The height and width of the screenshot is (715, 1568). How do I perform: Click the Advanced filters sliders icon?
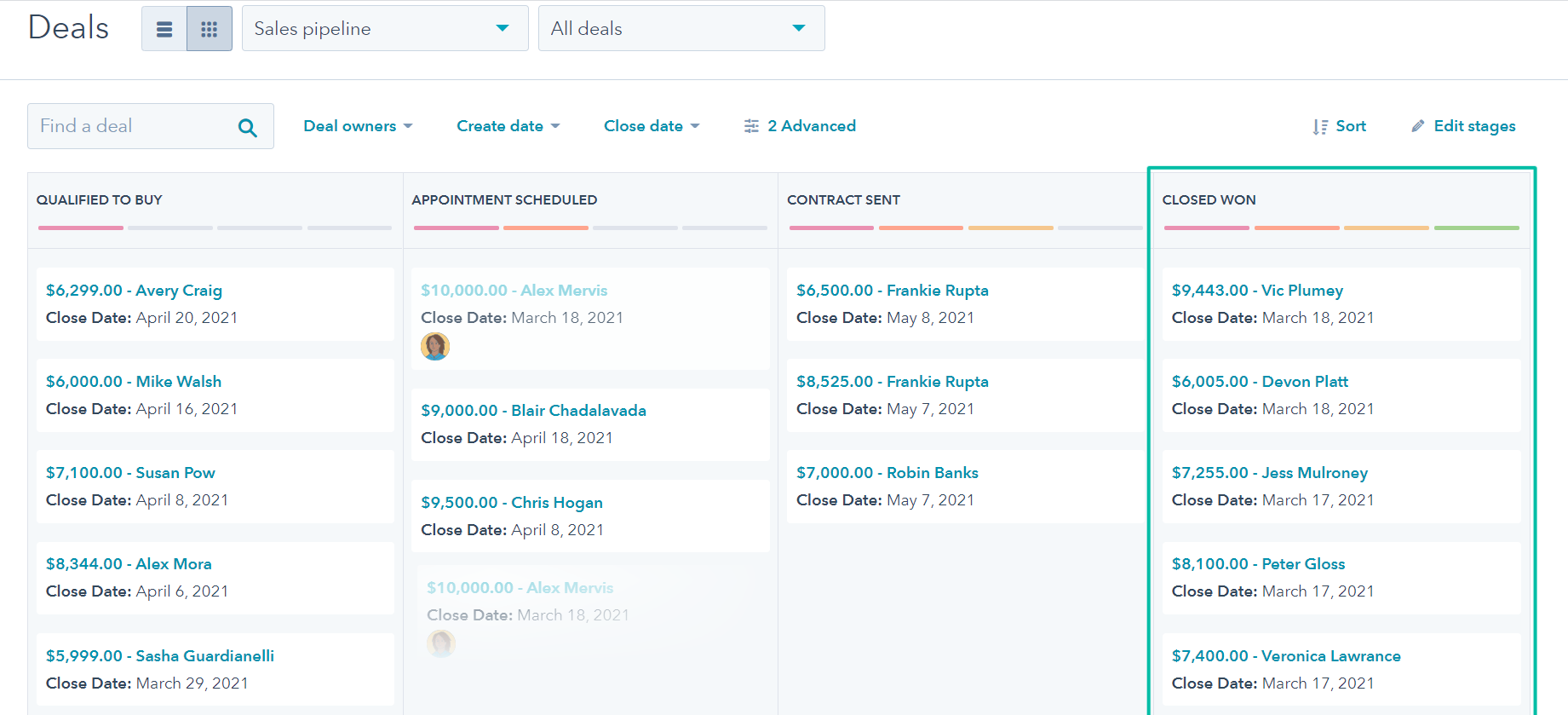click(x=751, y=126)
